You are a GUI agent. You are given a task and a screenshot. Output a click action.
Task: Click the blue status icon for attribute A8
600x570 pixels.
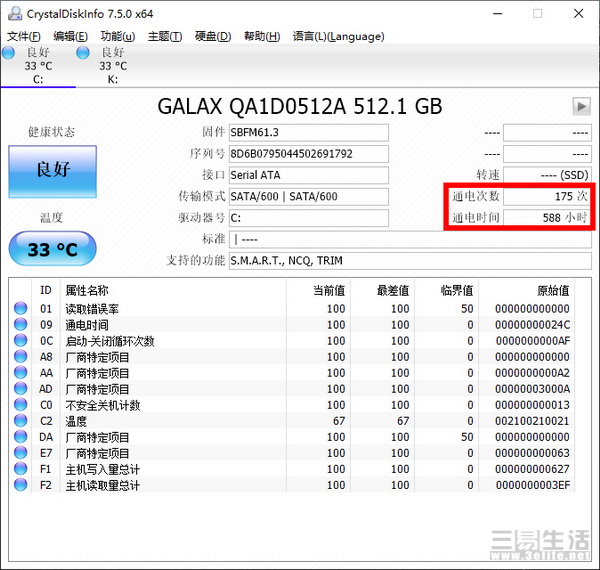pos(21,356)
